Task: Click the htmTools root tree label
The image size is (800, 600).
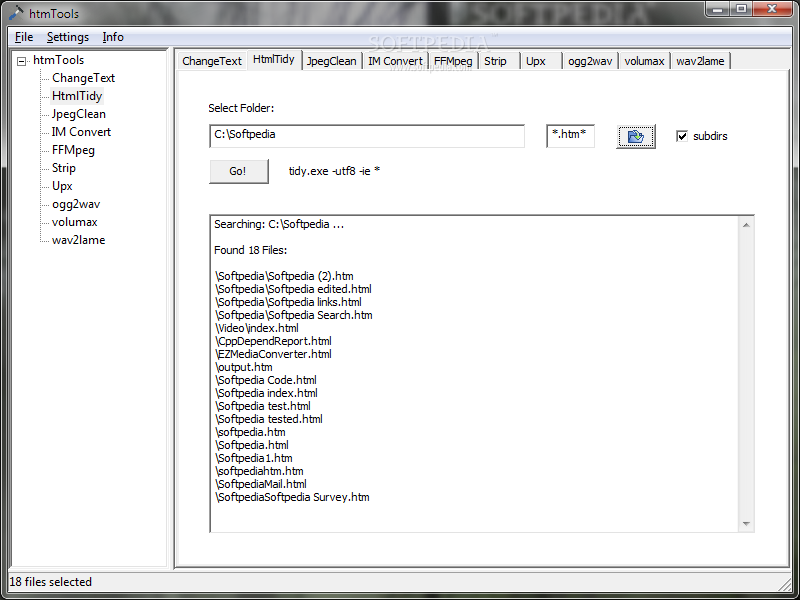Action: tap(58, 60)
